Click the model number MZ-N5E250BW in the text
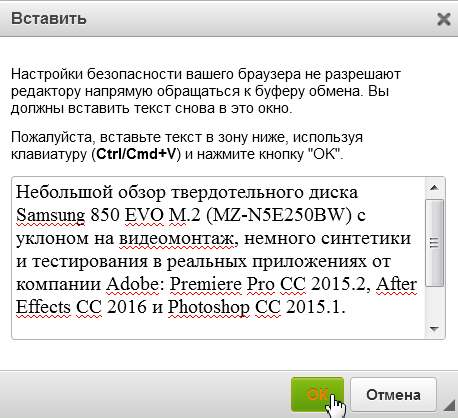This screenshot has width=458, height=418. 279,215
